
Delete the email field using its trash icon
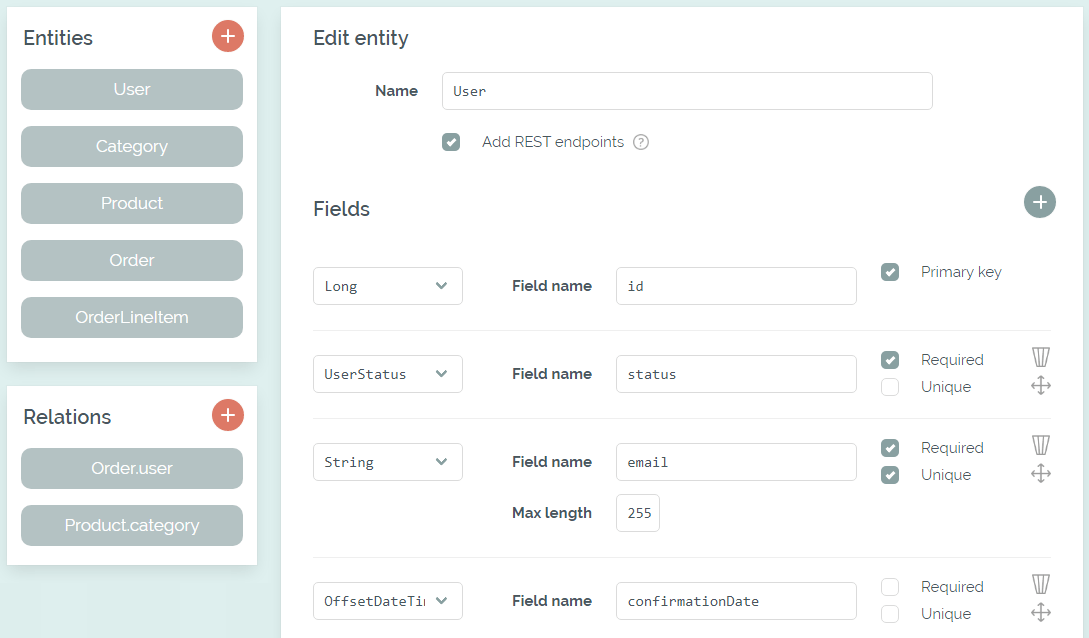(1040, 444)
